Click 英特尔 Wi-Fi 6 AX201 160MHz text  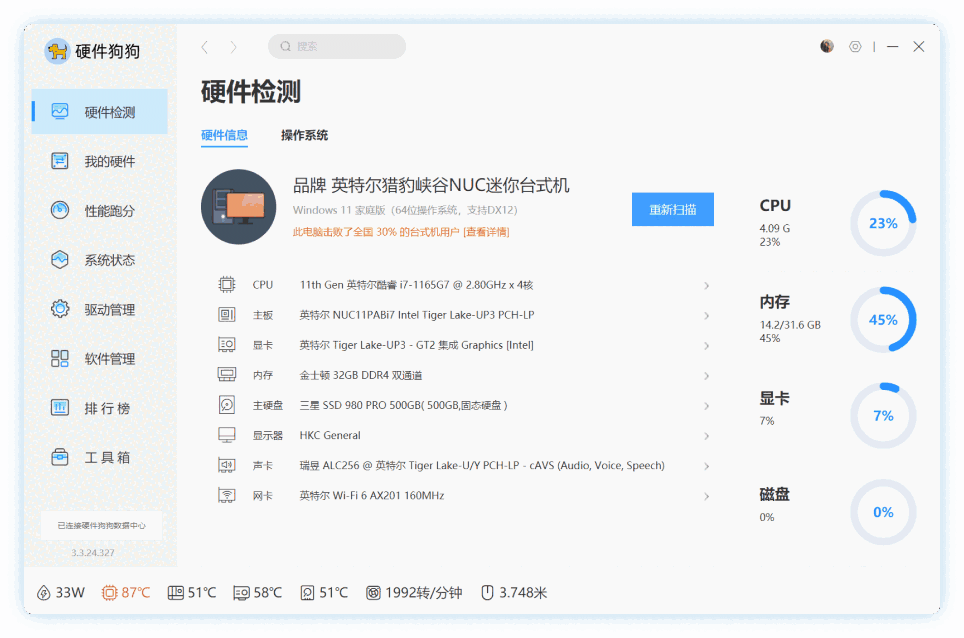(372, 495)
